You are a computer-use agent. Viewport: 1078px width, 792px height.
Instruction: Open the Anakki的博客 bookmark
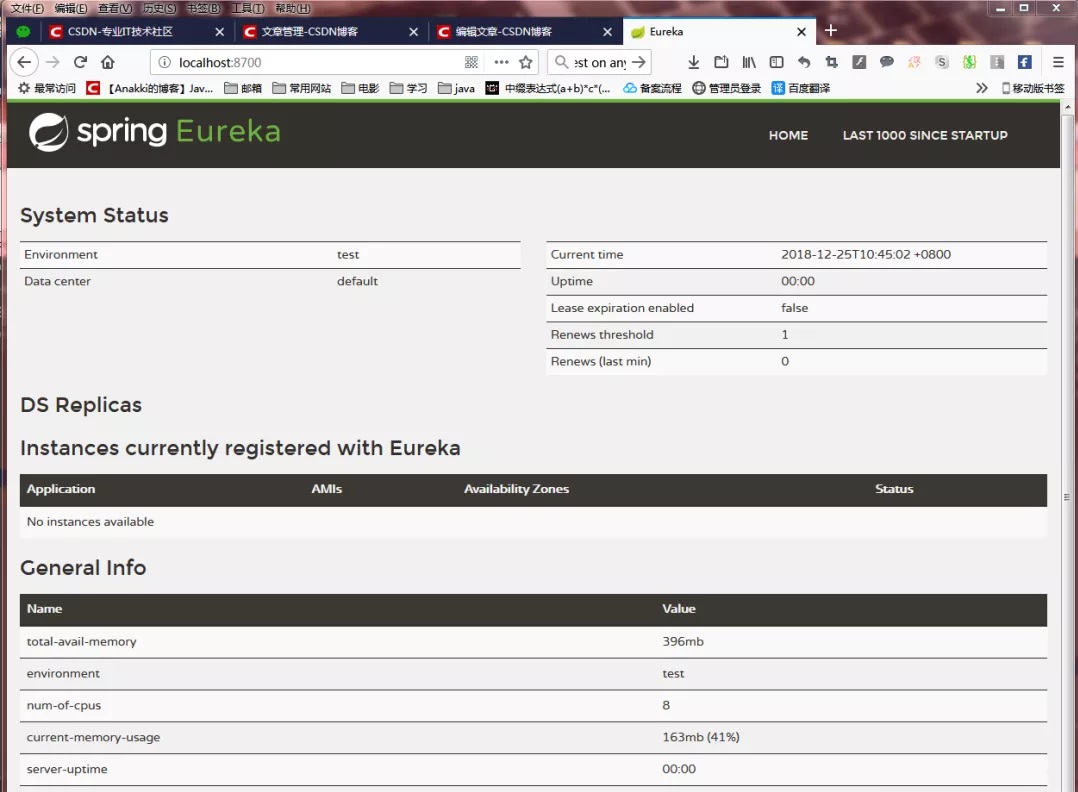(149, 88)
